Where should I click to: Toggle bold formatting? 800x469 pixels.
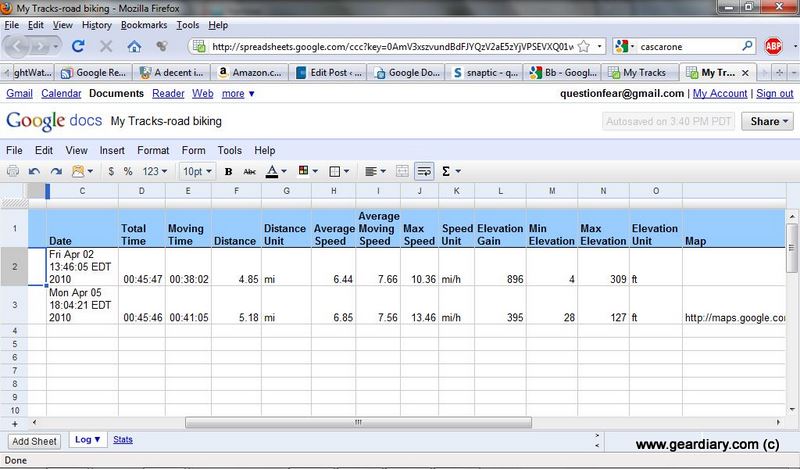[x=228, y=171]
